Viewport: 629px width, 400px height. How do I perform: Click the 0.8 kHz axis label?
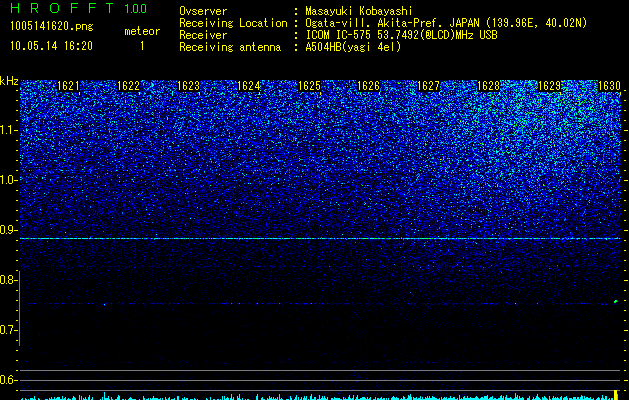click(x=8, y=280)
